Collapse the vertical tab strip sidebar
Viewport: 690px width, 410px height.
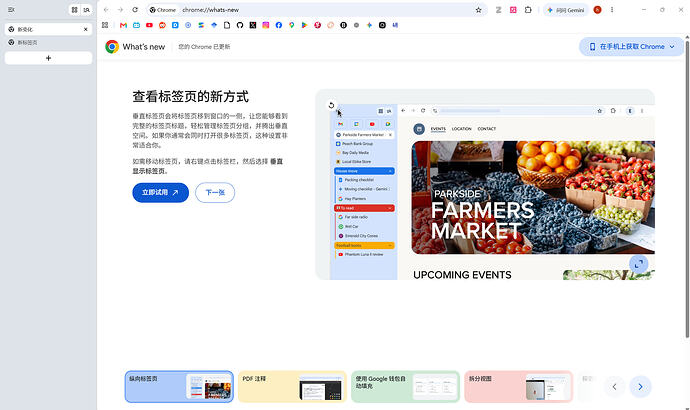[x=11, y=10]
